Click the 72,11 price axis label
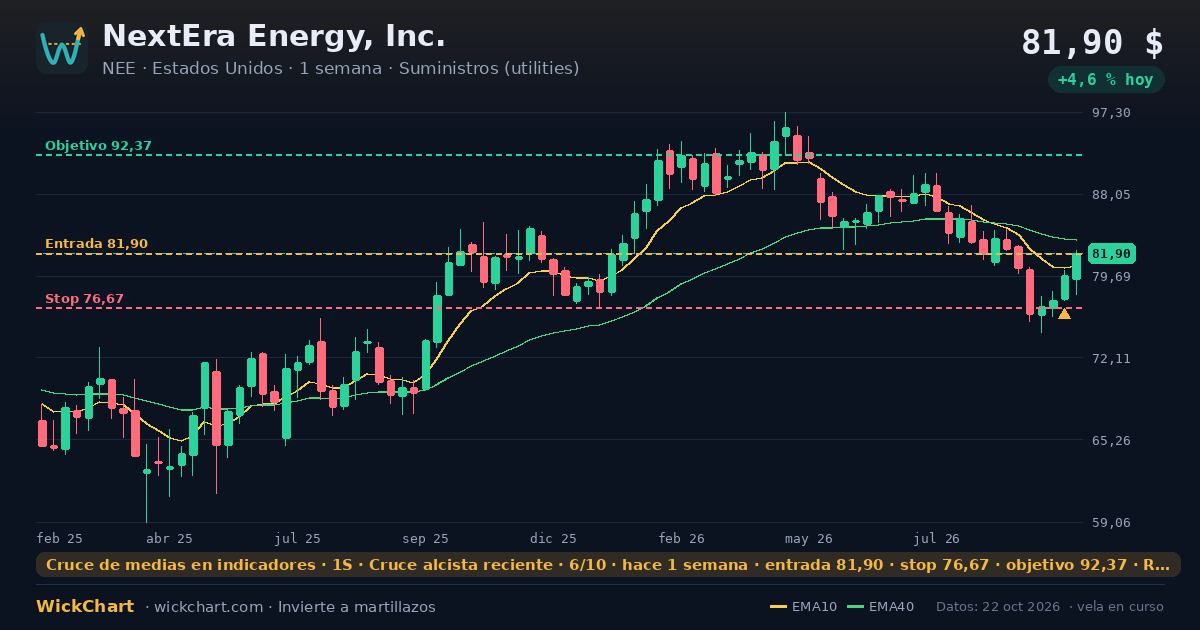 click(x=1111, y=358)
